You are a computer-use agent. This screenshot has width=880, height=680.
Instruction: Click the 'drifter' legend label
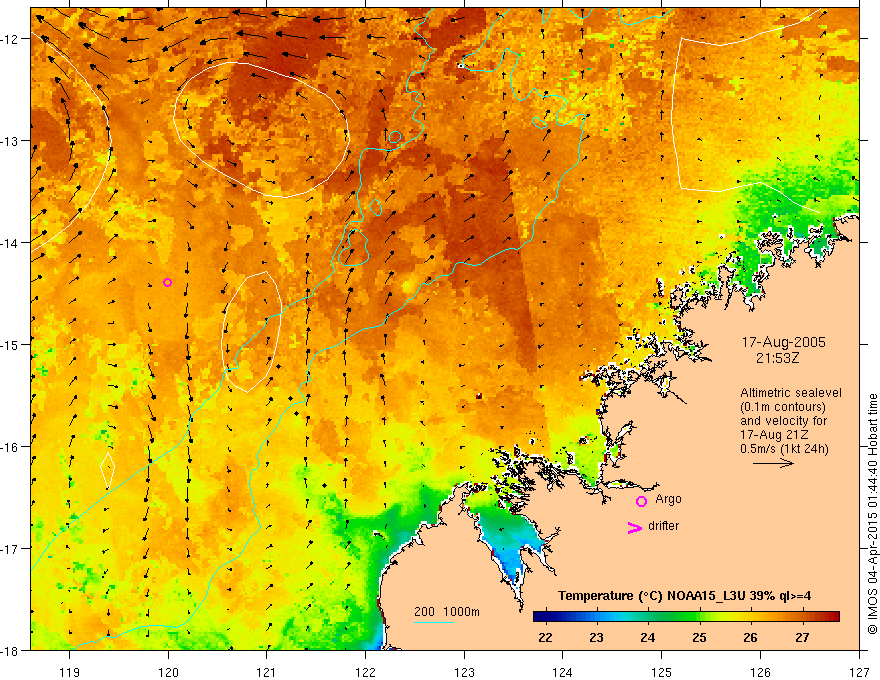click(x=663, y=526)
